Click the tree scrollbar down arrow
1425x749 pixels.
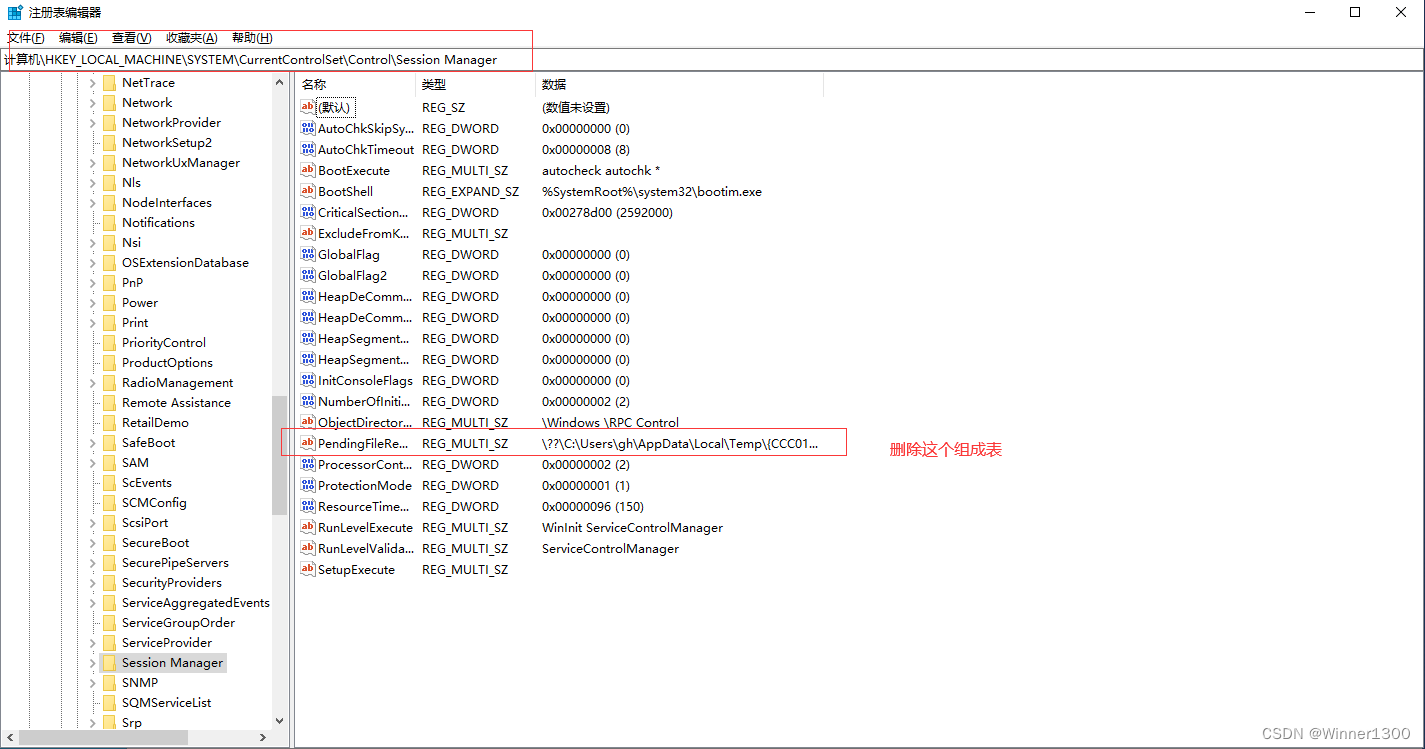(280, 720)
